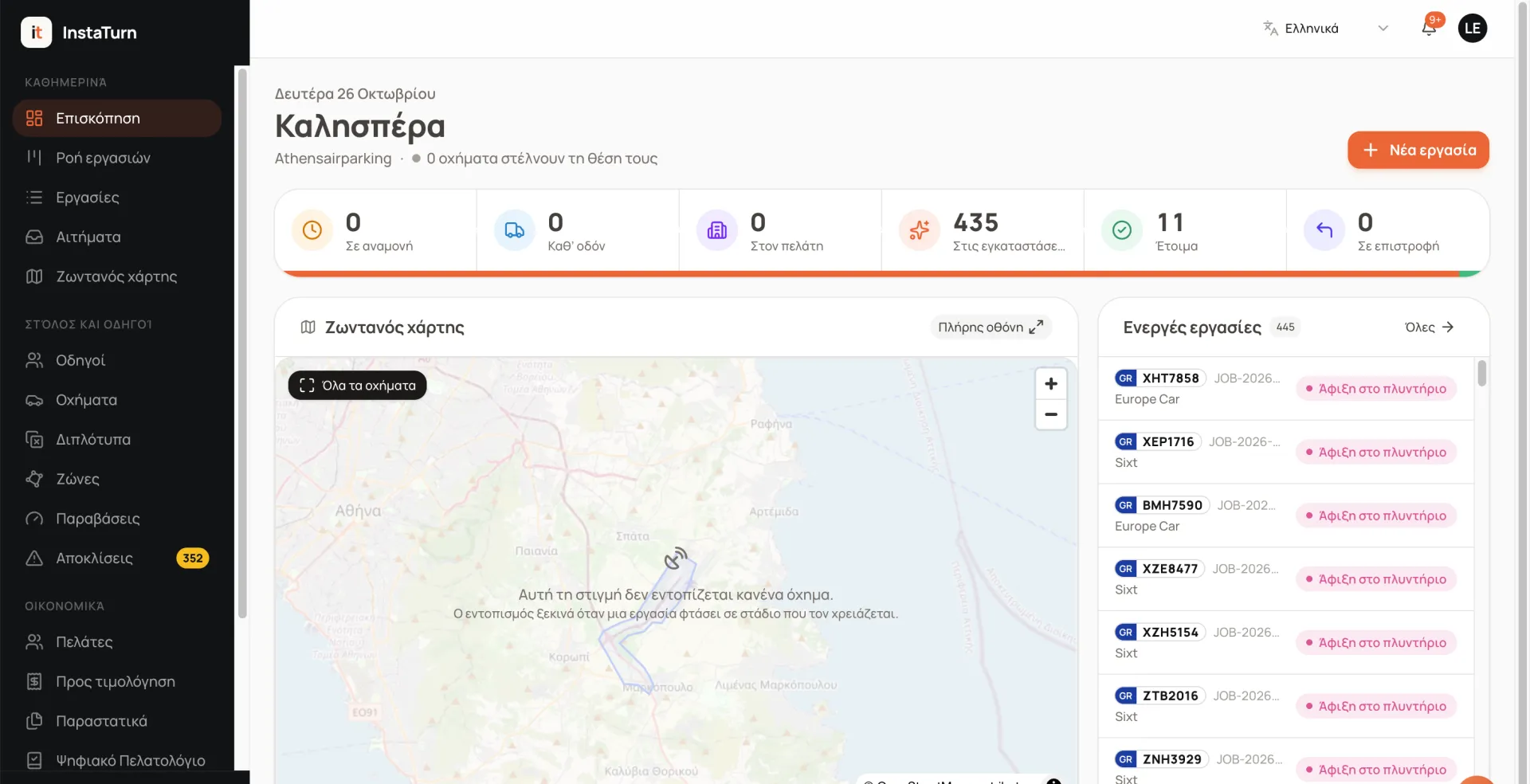Open Εργασίες sidebar item
The width and height of the screenshot is (1530, 784).
point(117,198)
